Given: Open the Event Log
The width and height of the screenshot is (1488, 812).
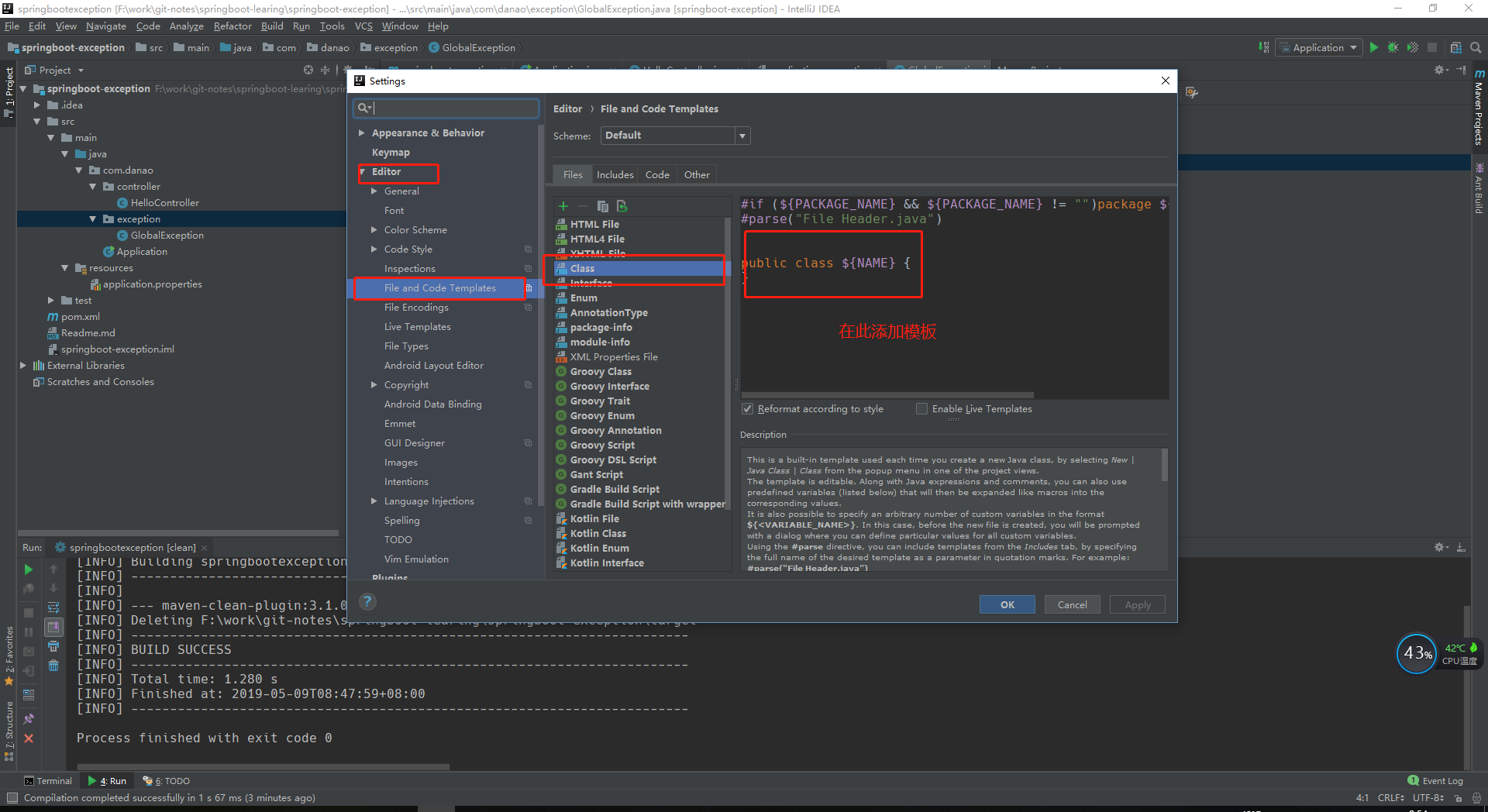Looking at the screenshot, I should coord(1435,781).
